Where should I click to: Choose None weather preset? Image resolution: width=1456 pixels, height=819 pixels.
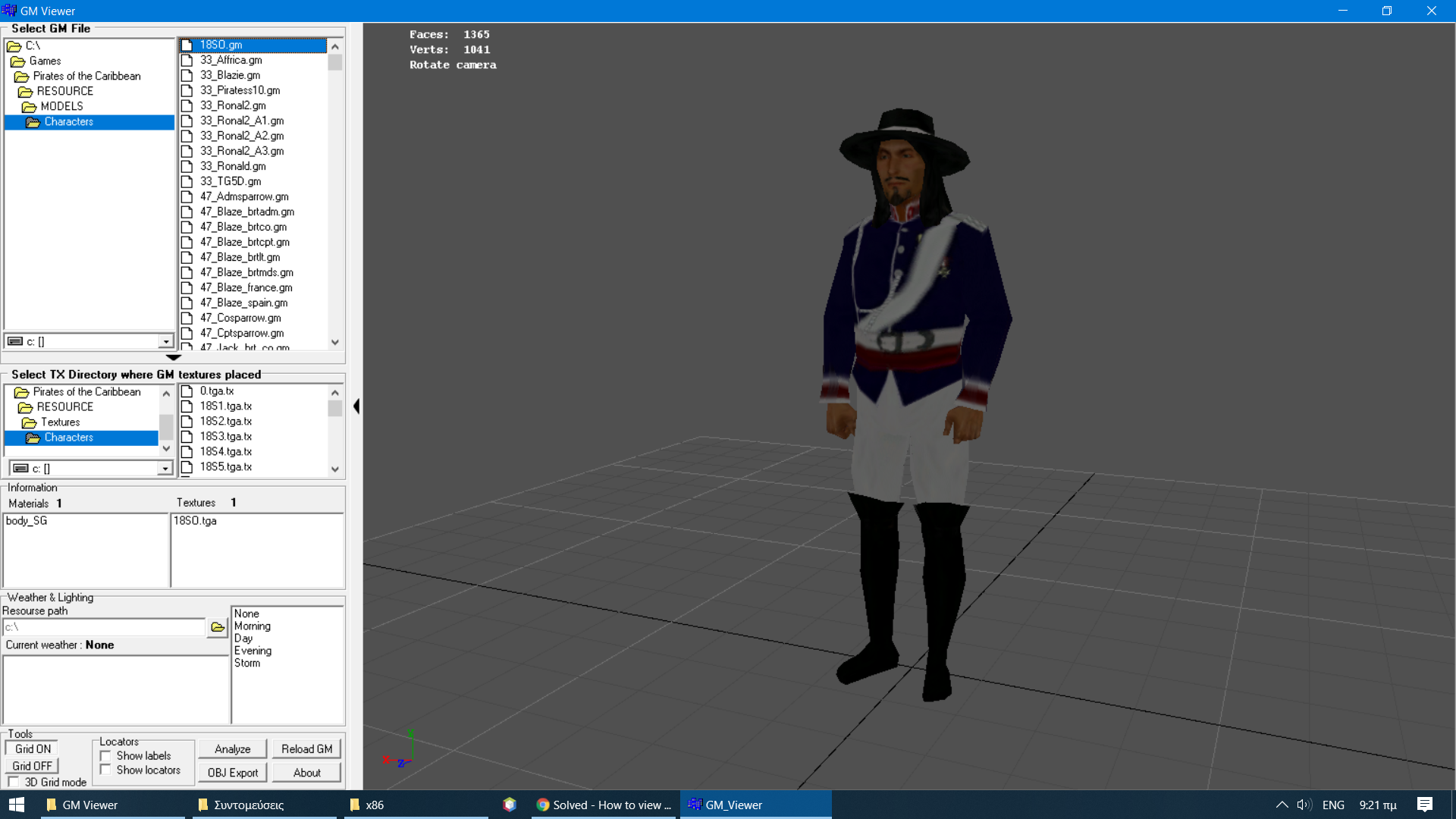246,613
